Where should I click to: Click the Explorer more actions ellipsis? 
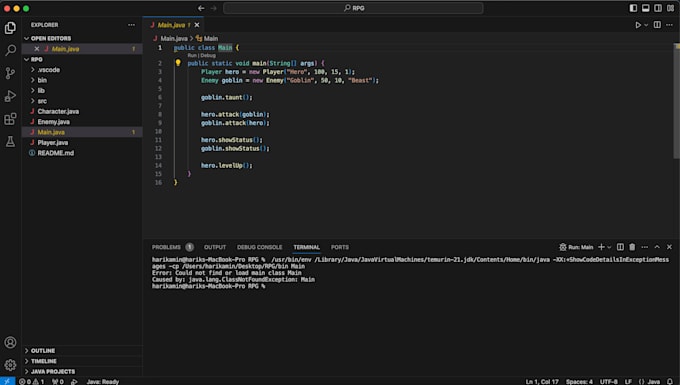[x=131, y=25]
